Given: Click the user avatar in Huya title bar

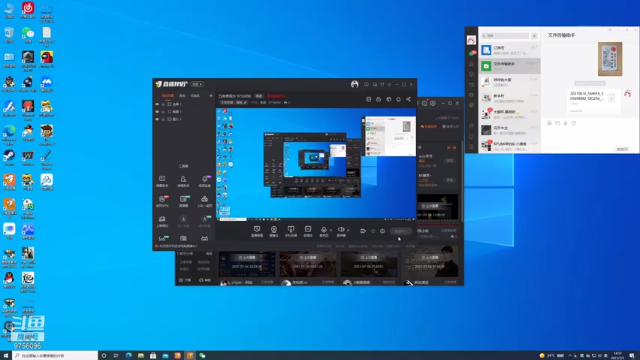Looking at the screenshot, I should click(x=354, y=84).
